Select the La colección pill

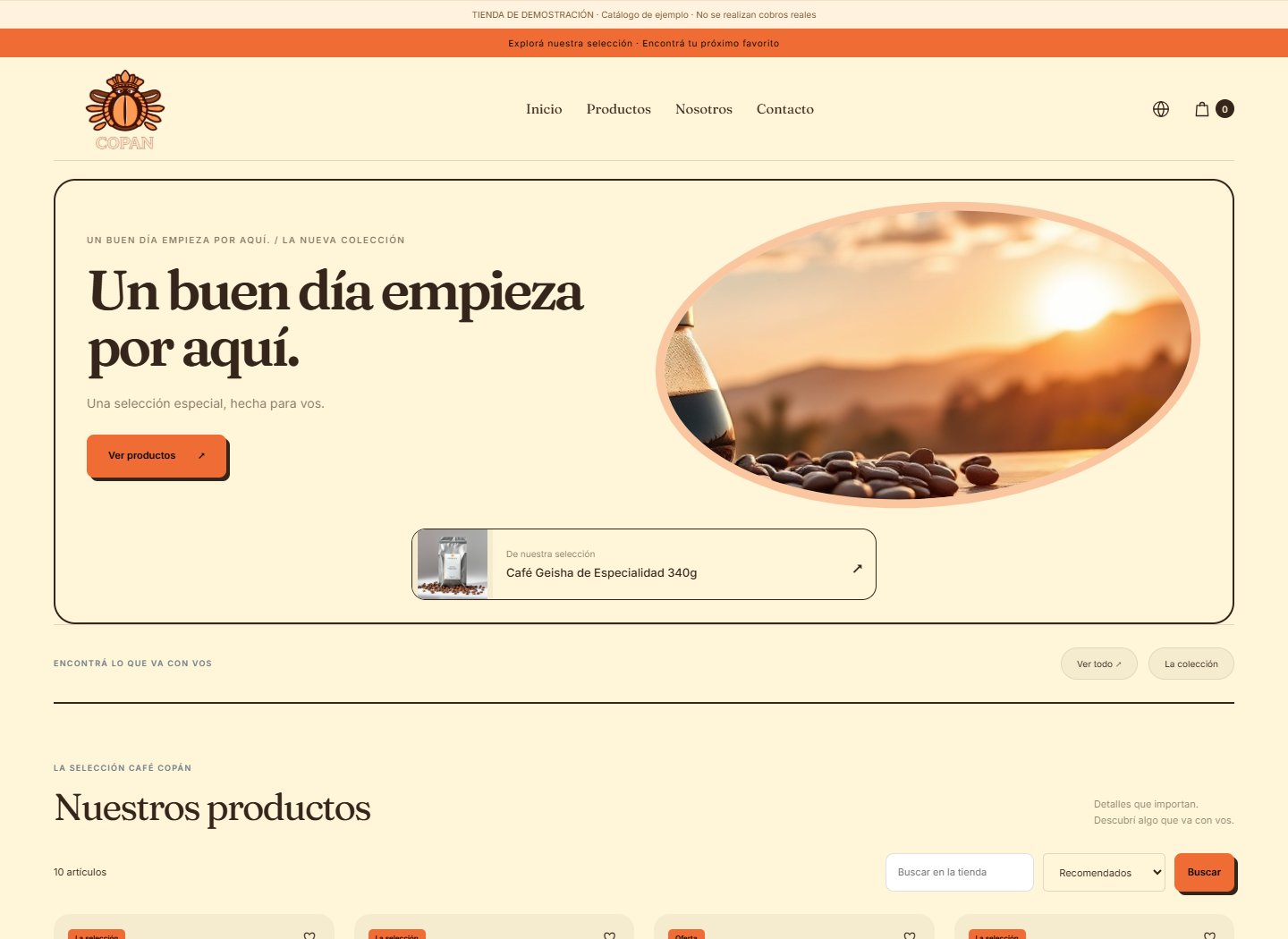(1191, 664)
